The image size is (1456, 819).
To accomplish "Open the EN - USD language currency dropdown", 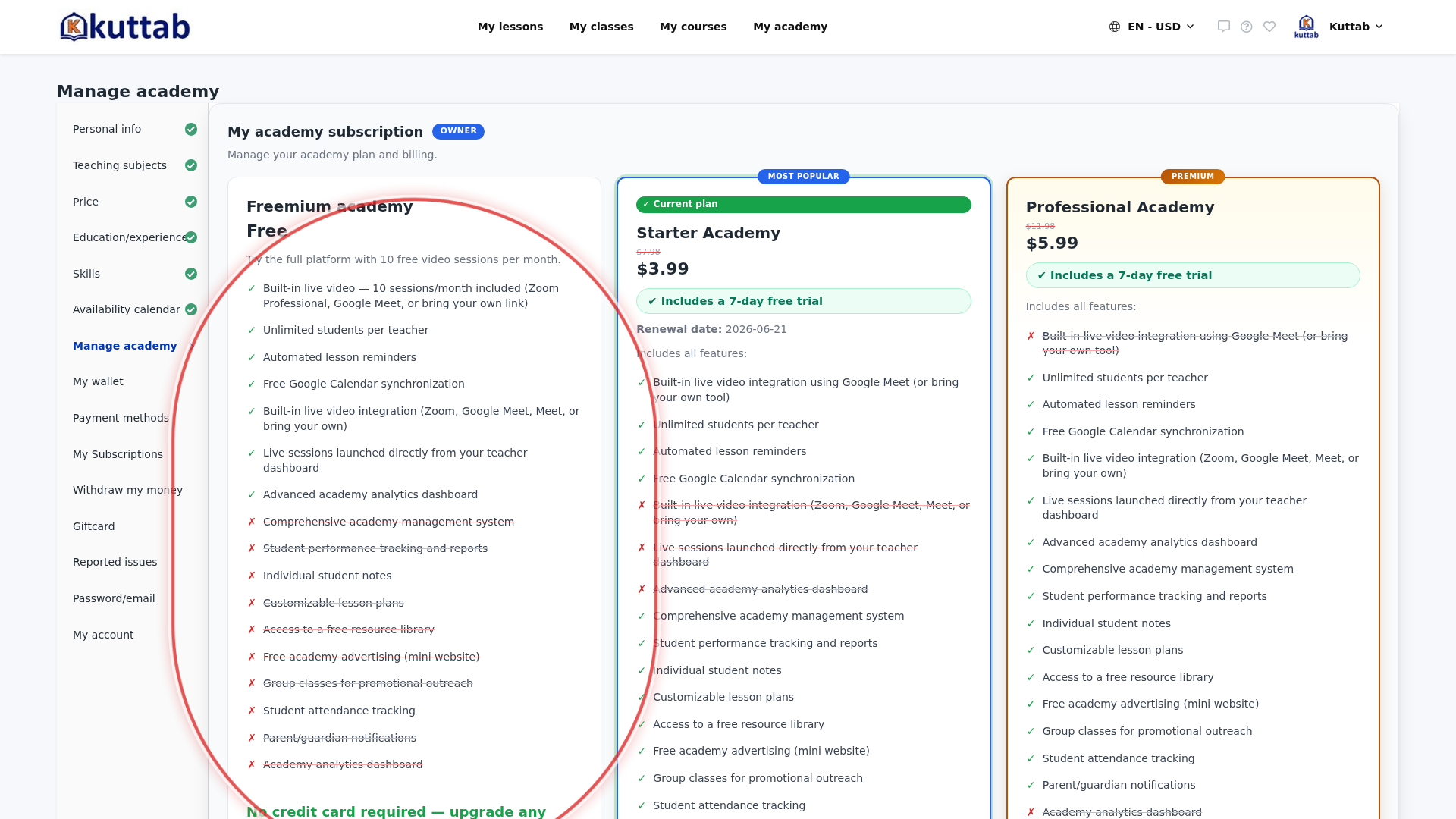I will coord(1153,27).
